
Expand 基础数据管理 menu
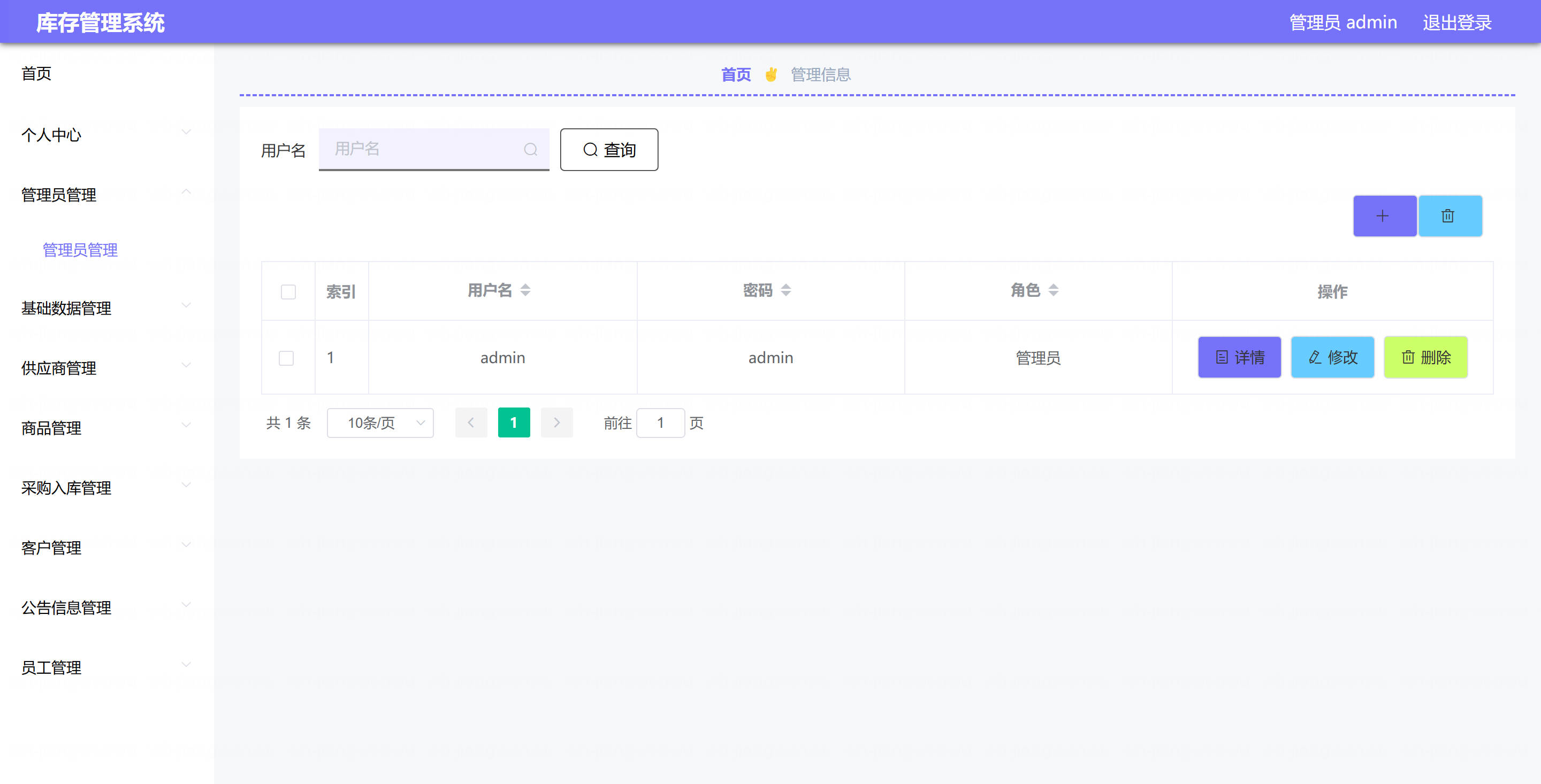[x=106, y=308]
